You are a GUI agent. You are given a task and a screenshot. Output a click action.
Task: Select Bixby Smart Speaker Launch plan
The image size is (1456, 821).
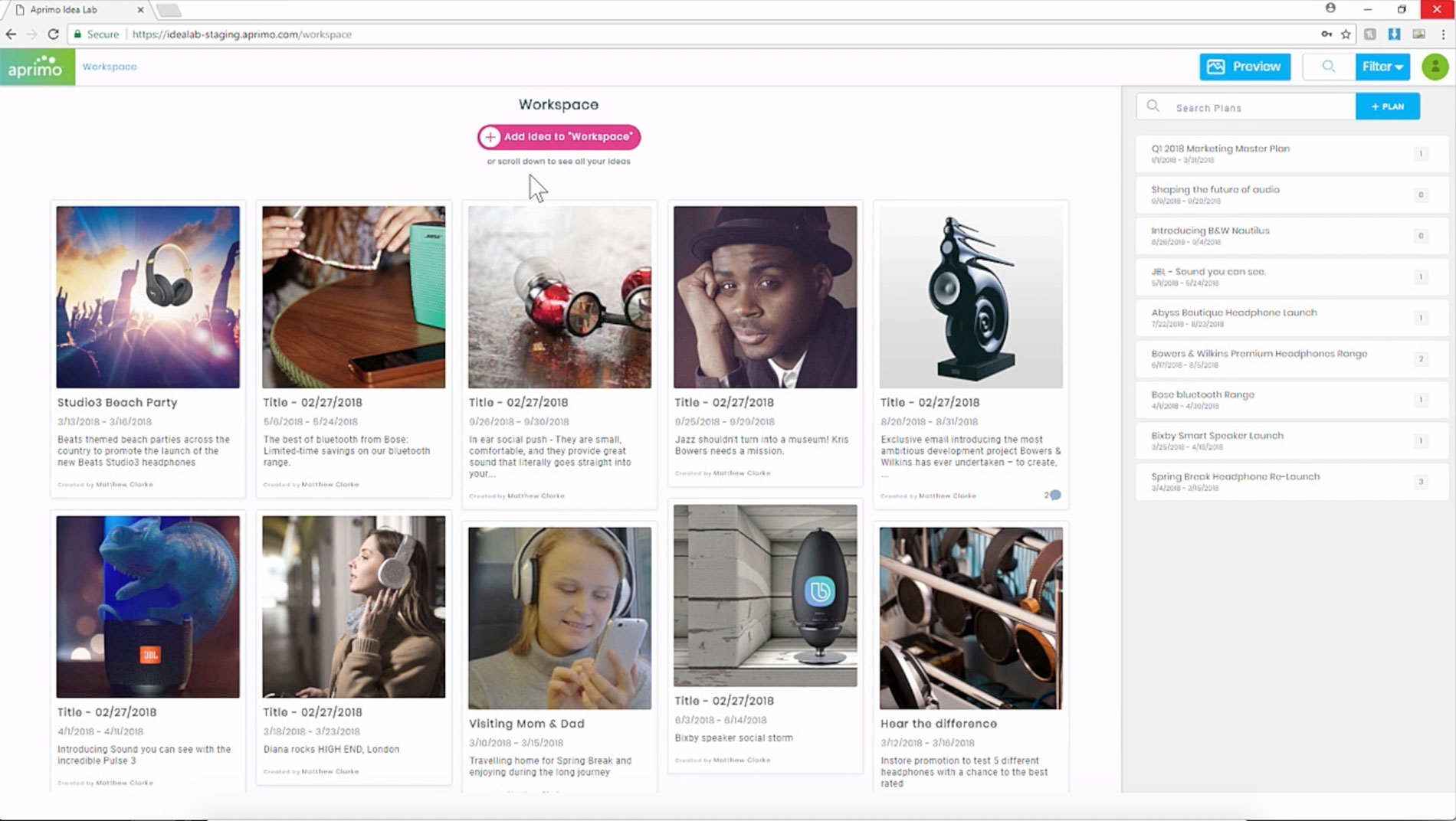coord(1292,440)
